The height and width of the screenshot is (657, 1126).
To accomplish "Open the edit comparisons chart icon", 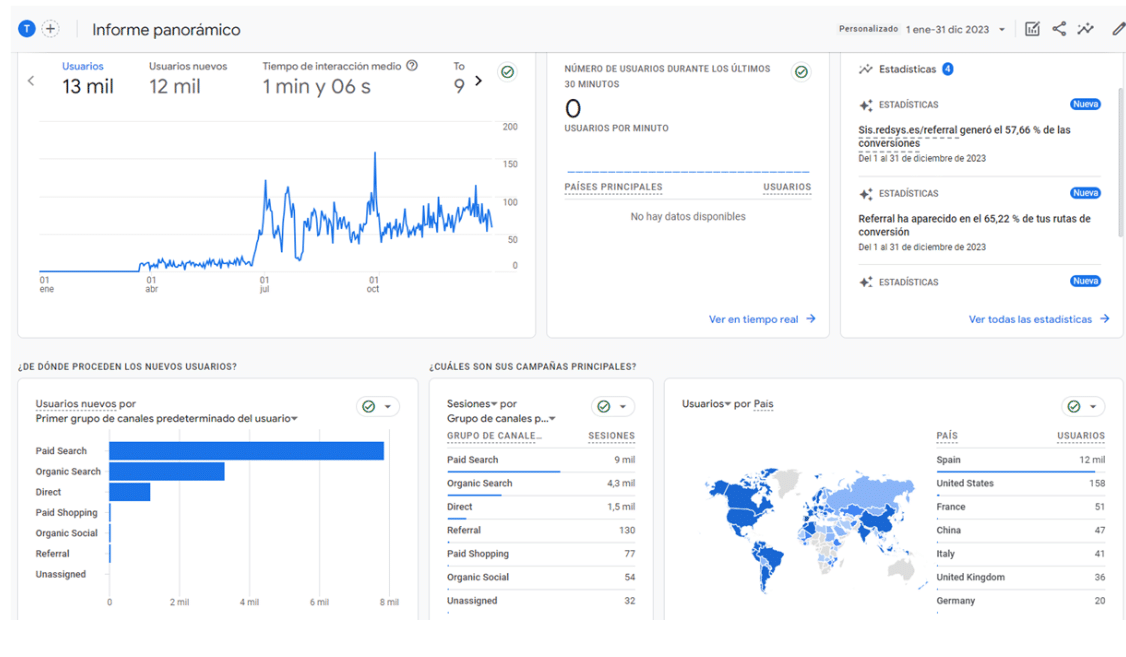I will (1032, 29).
